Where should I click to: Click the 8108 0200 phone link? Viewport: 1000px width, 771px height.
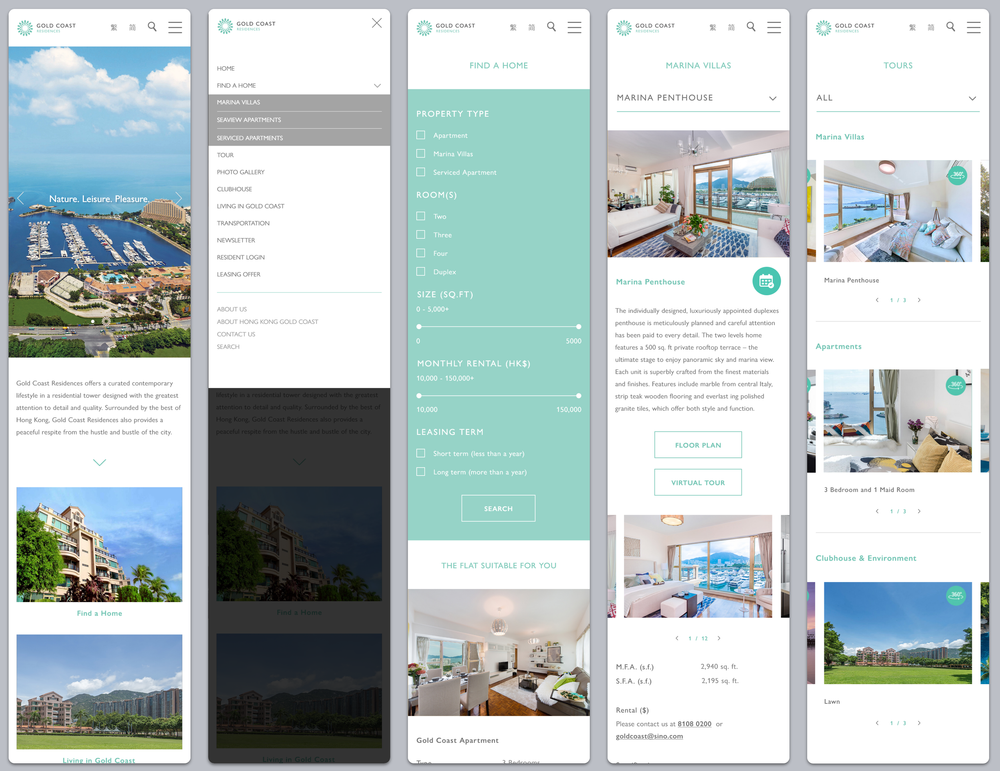point(695,724)
